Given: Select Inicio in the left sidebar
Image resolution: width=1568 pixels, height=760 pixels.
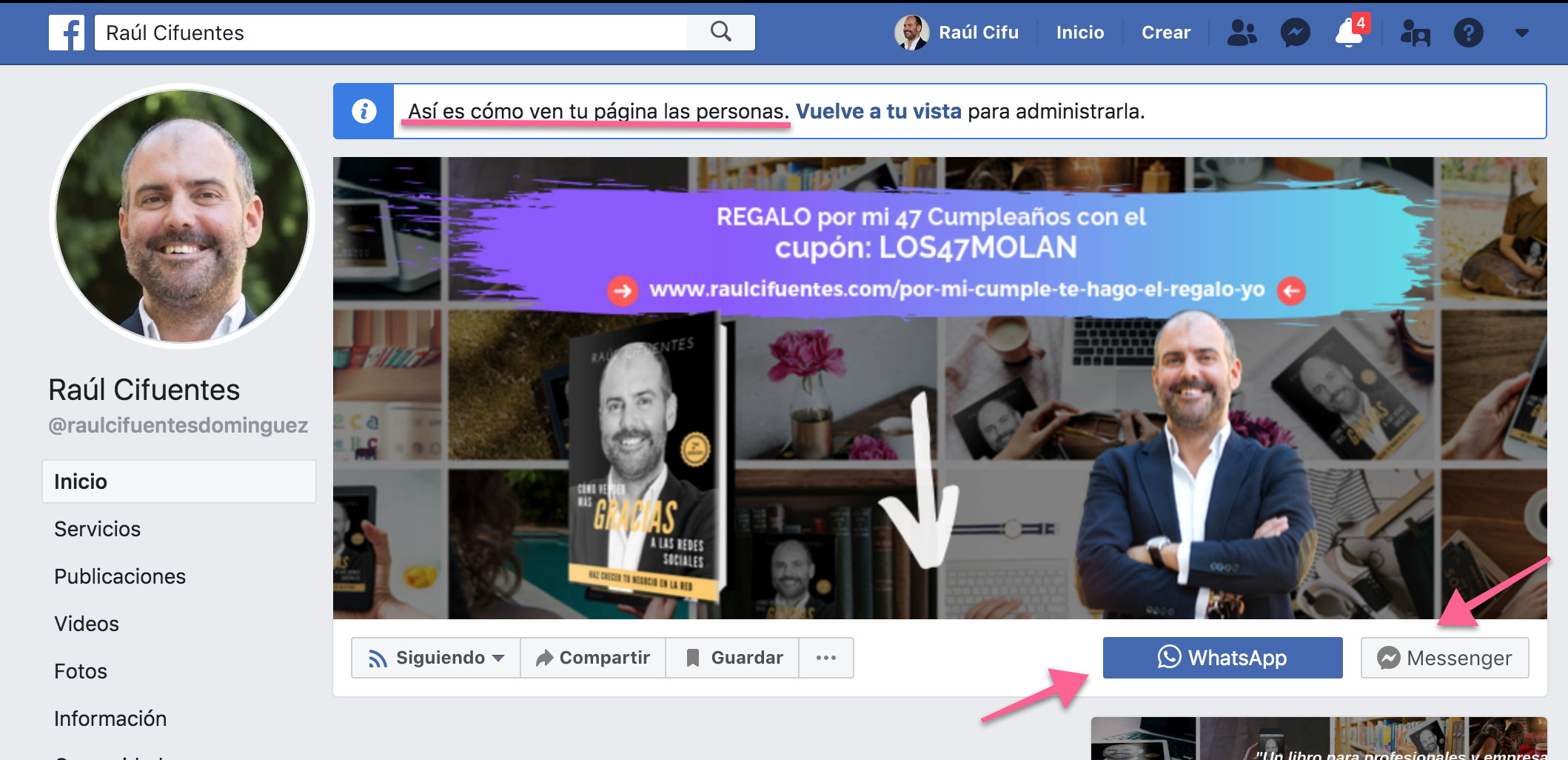Looking at the screenshot, I should (x=179, y=481).
